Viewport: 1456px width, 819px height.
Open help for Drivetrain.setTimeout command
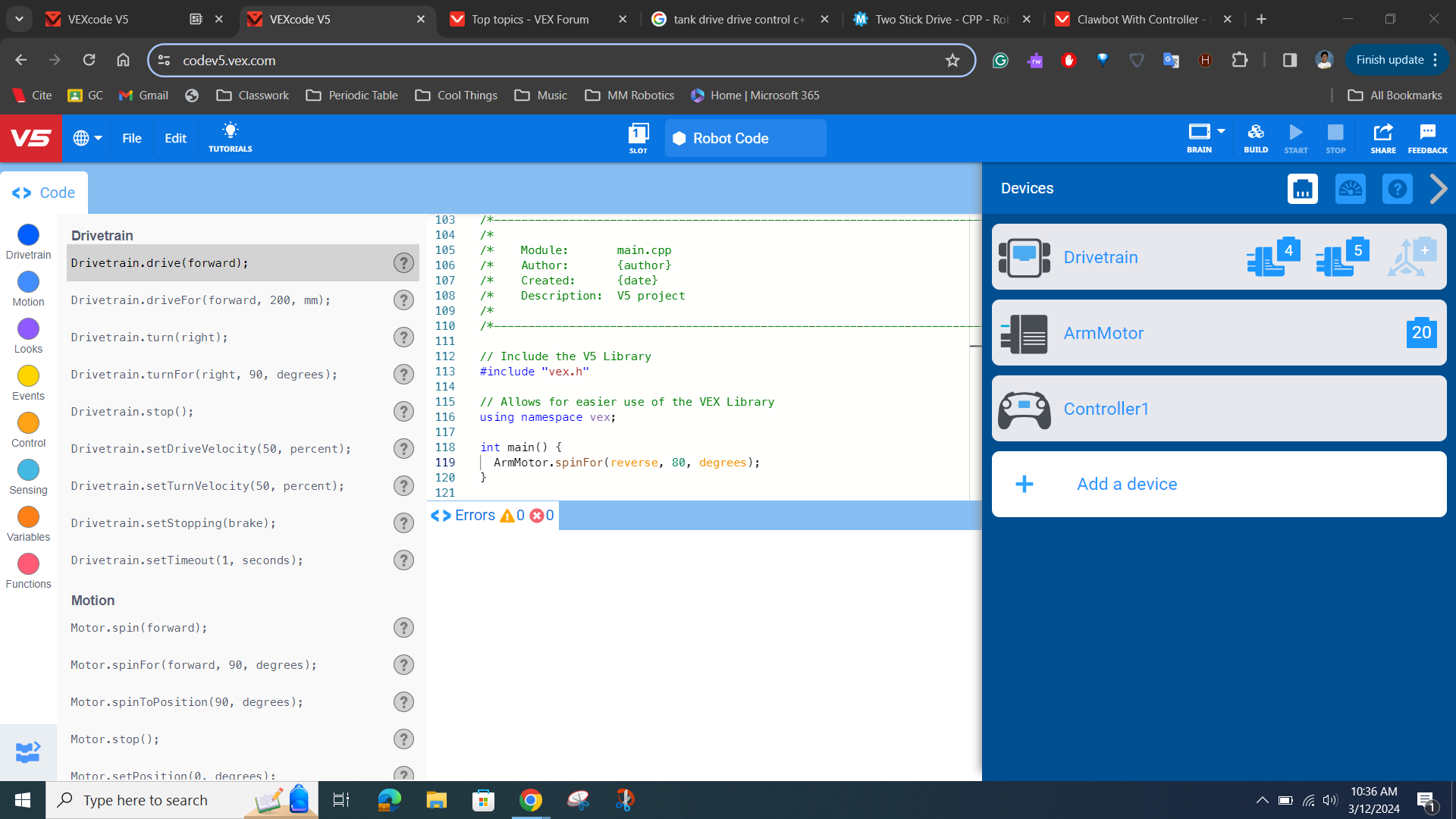coord(403,560)
